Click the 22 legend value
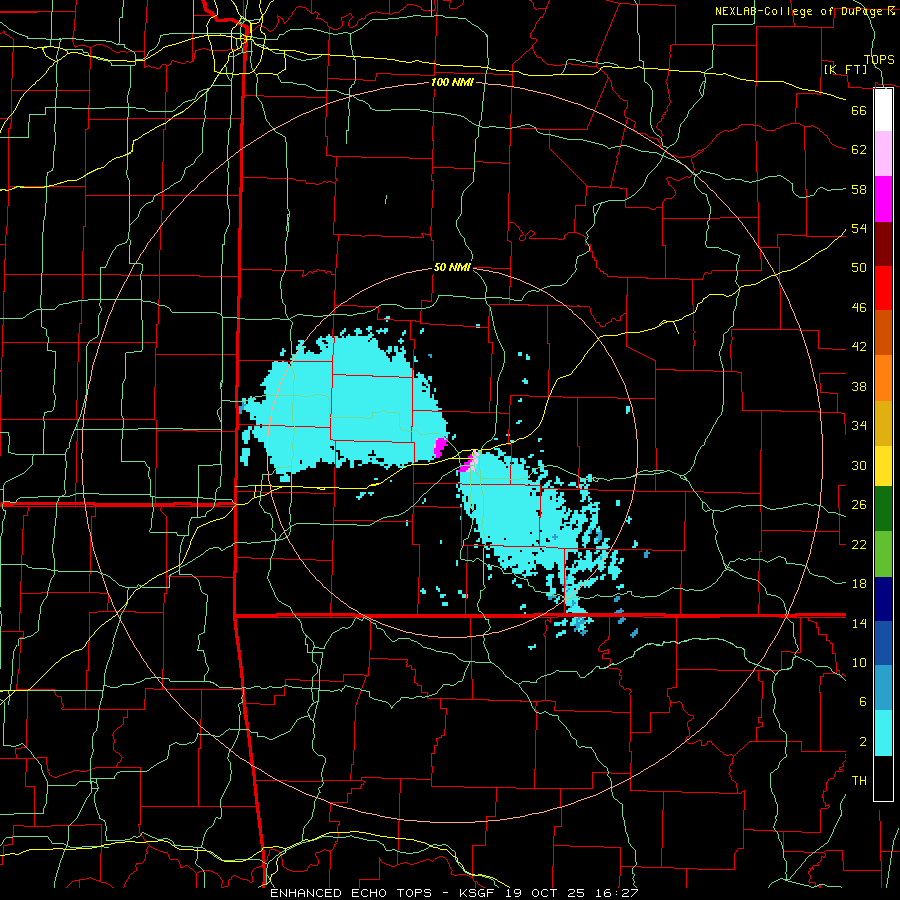 (x=859, y=544)
